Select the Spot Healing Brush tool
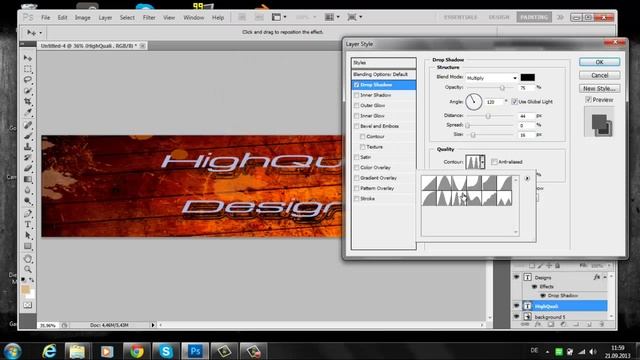The height and width of the screenshot is (360, 640). (x=28, y=125)
